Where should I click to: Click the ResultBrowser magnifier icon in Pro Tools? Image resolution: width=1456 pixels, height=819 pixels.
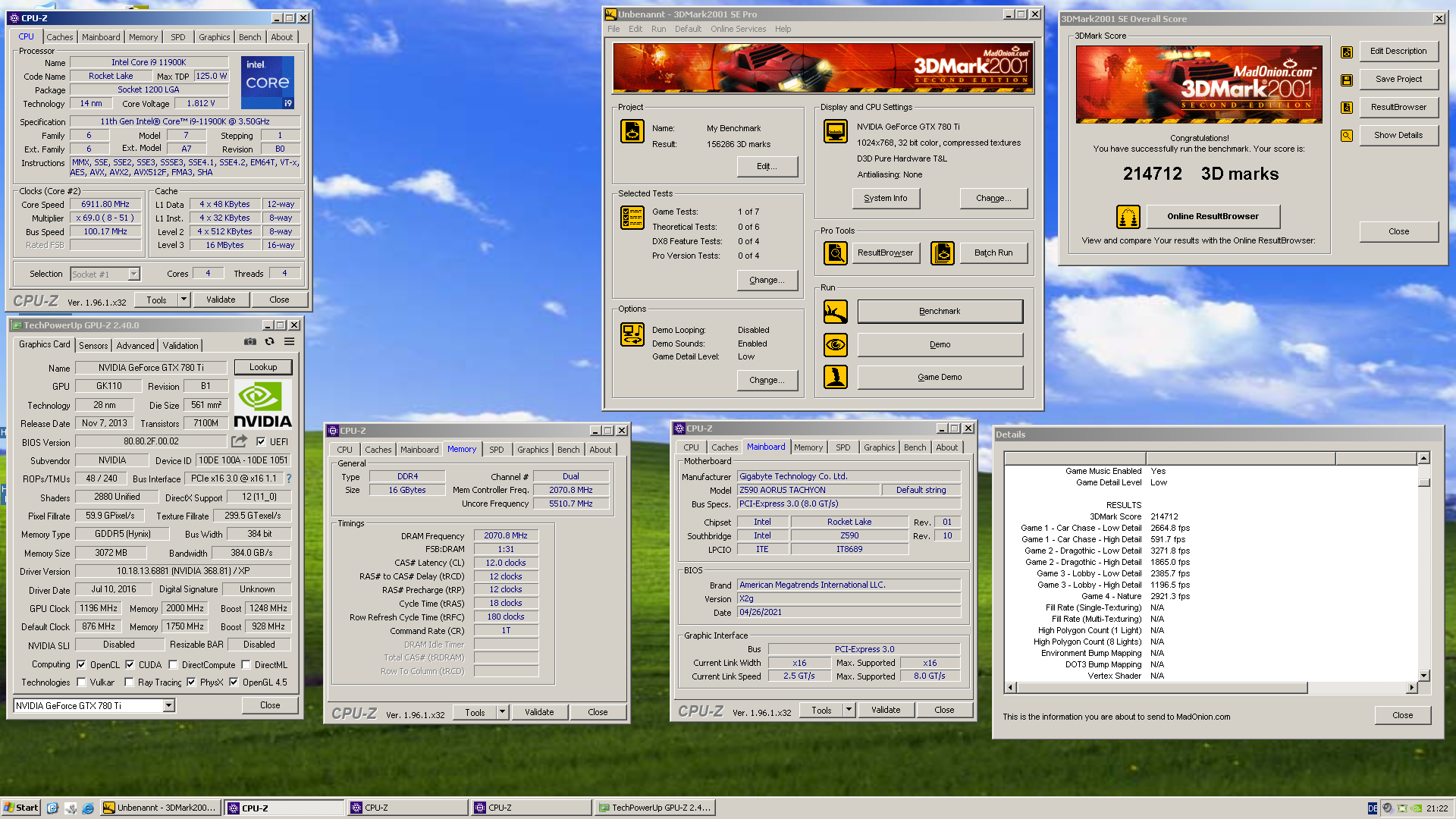835,253
